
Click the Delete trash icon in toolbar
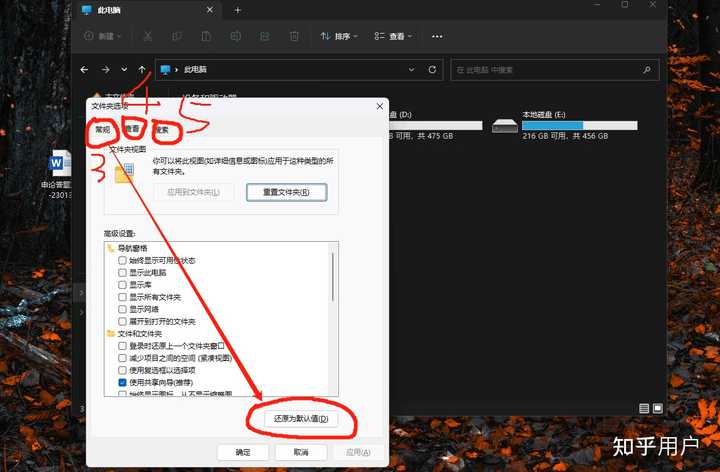(294, 36)
